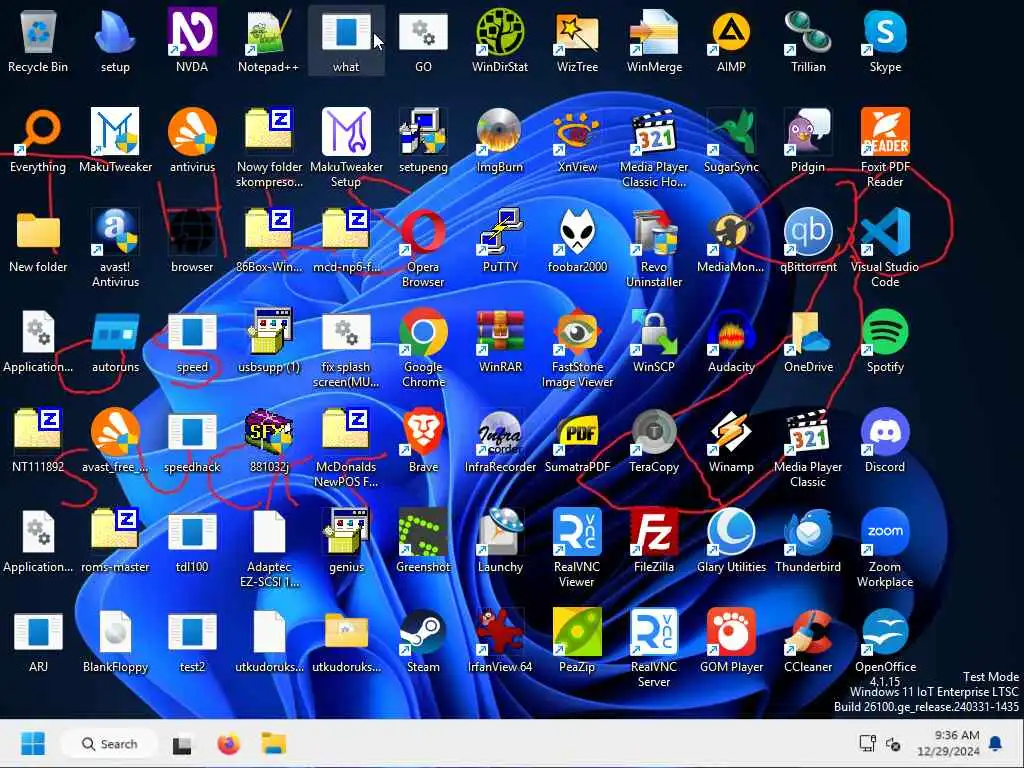Select the foobar2000 alien icon
The height and width of the screenshot is (768, 1024).
(577, 232)
